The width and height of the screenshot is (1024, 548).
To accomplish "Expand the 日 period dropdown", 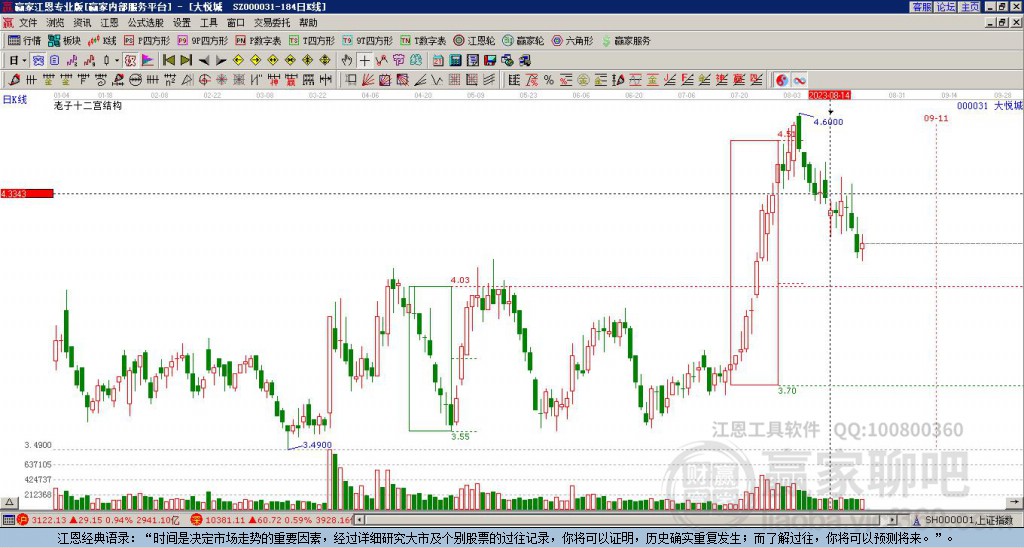I will (x=24, y=61).
